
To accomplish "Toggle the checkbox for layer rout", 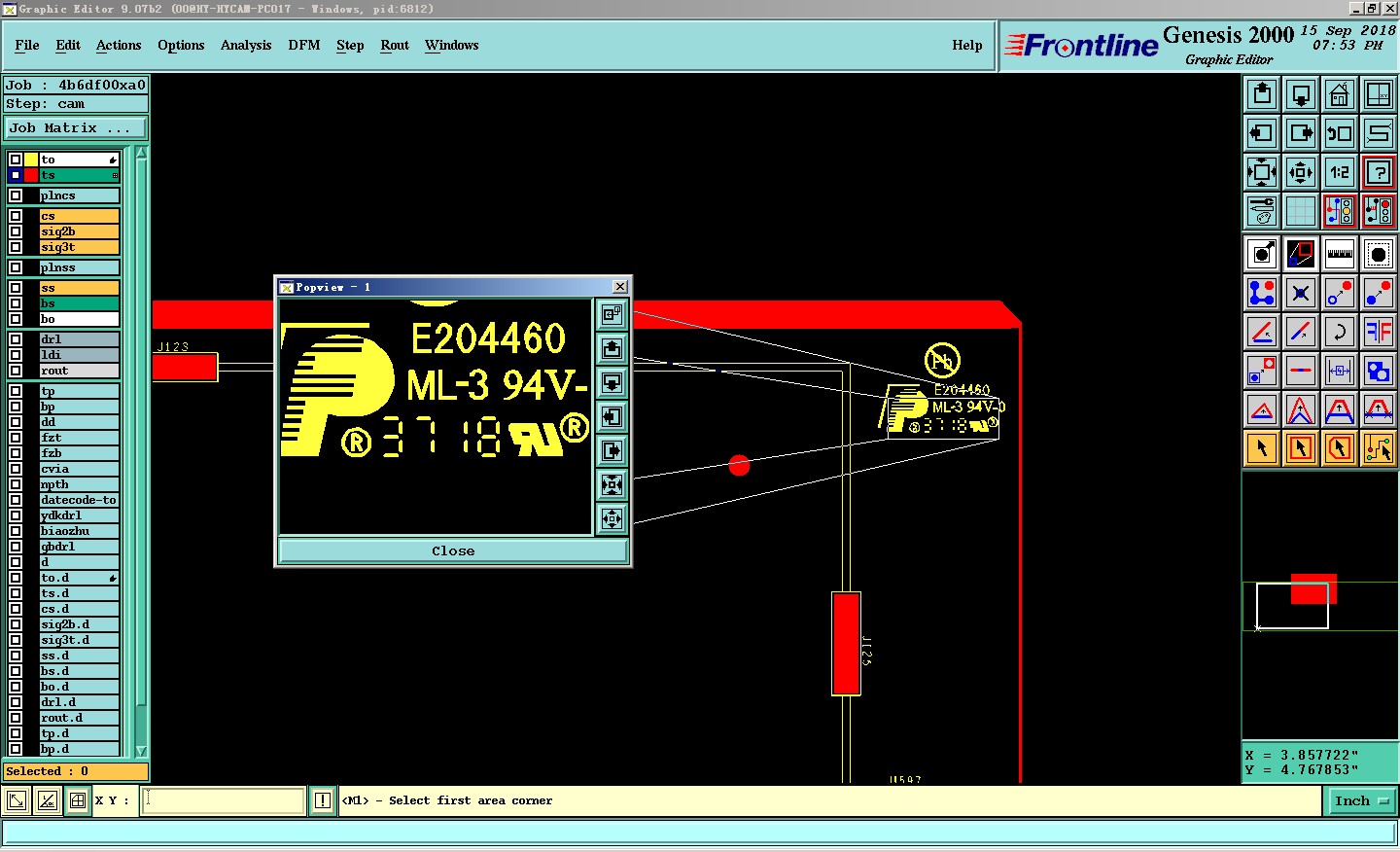I will [16, 371].
